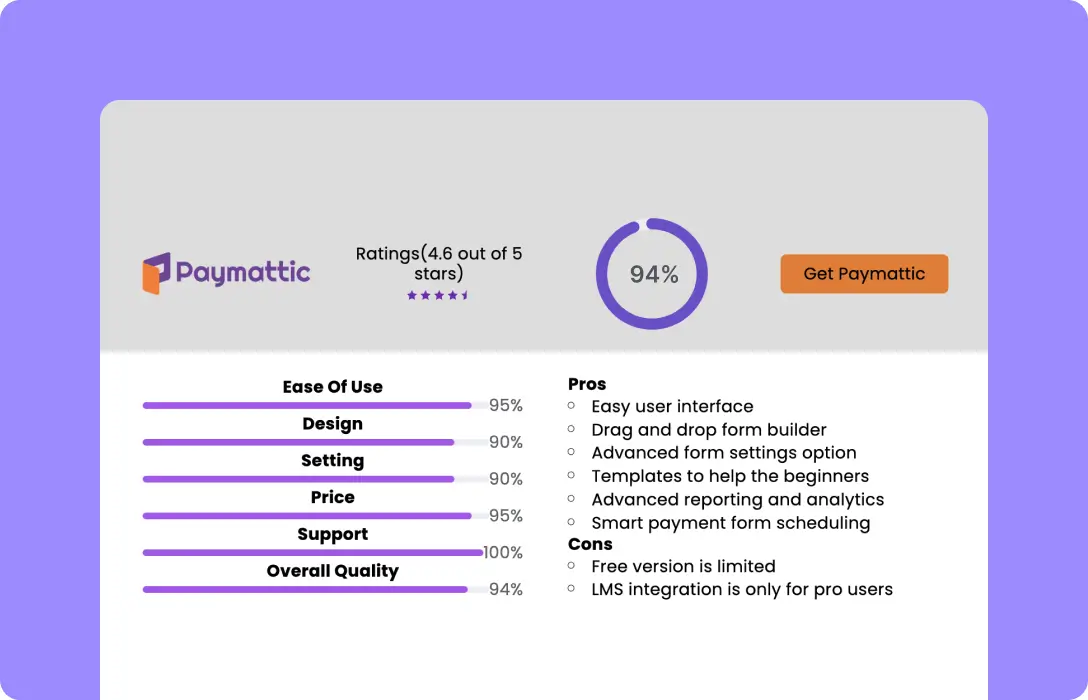Click the Get Paymattic button

point(863,273)
